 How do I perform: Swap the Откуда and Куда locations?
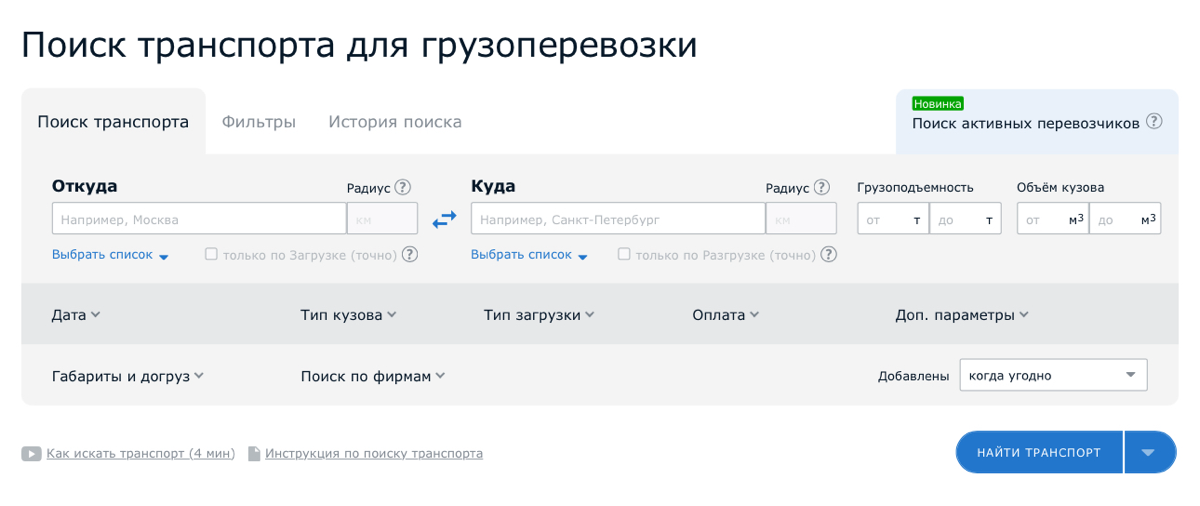[444, 218]
